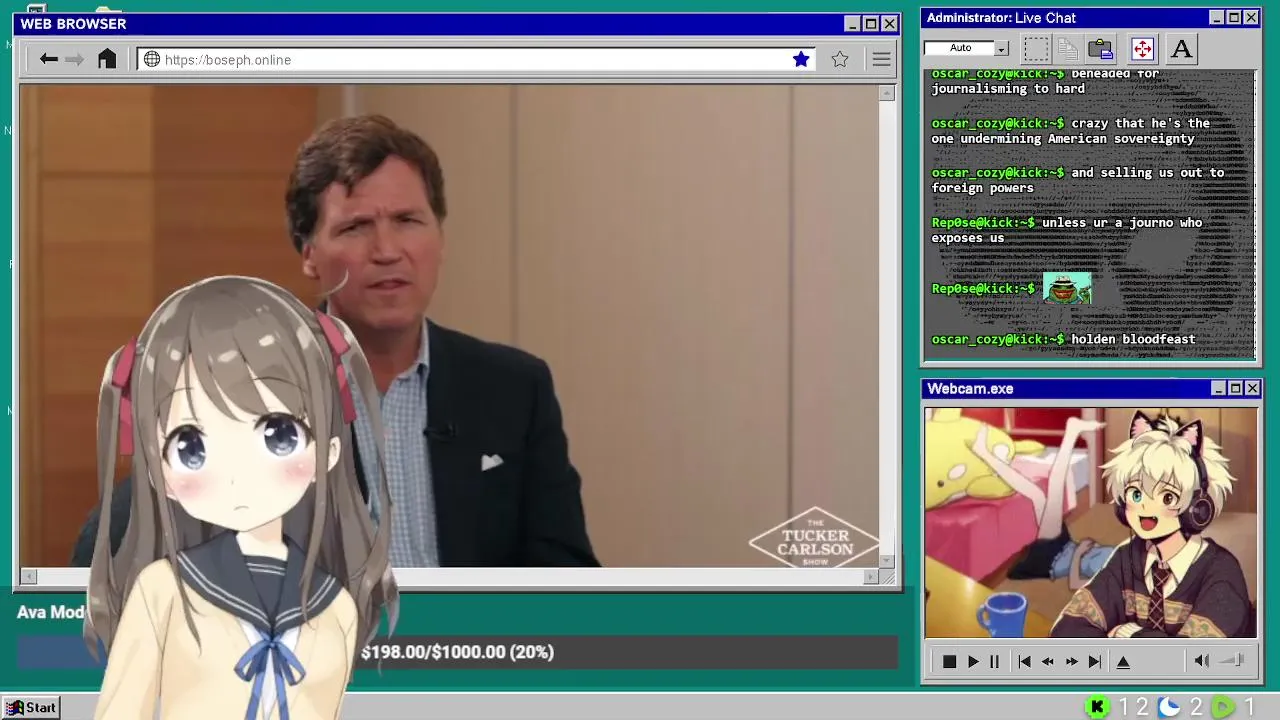Open the browser hamburger menu
This screenshot has height=720, width=1280.
click(x=881, y=59)
